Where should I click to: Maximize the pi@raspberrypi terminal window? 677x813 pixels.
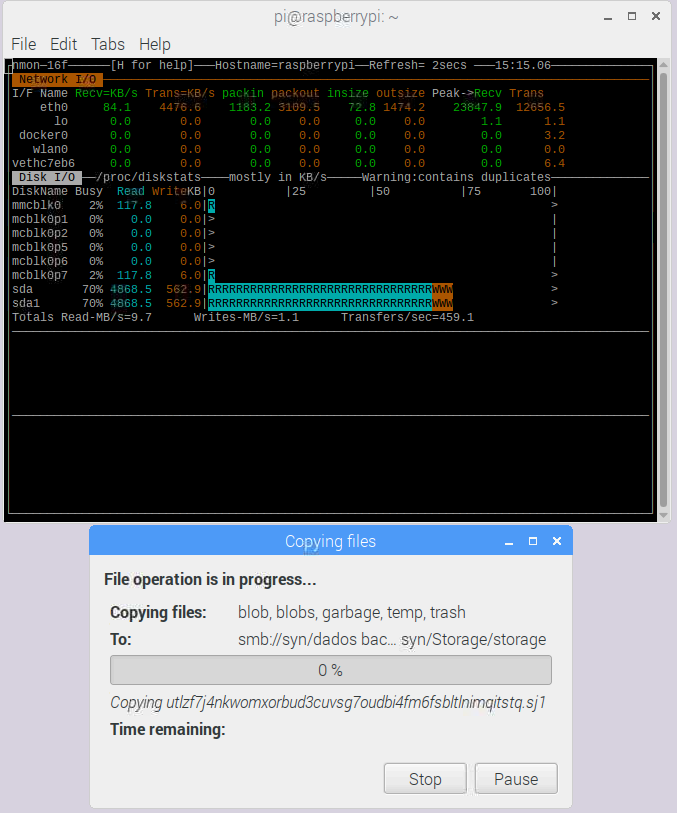point(634,17)
